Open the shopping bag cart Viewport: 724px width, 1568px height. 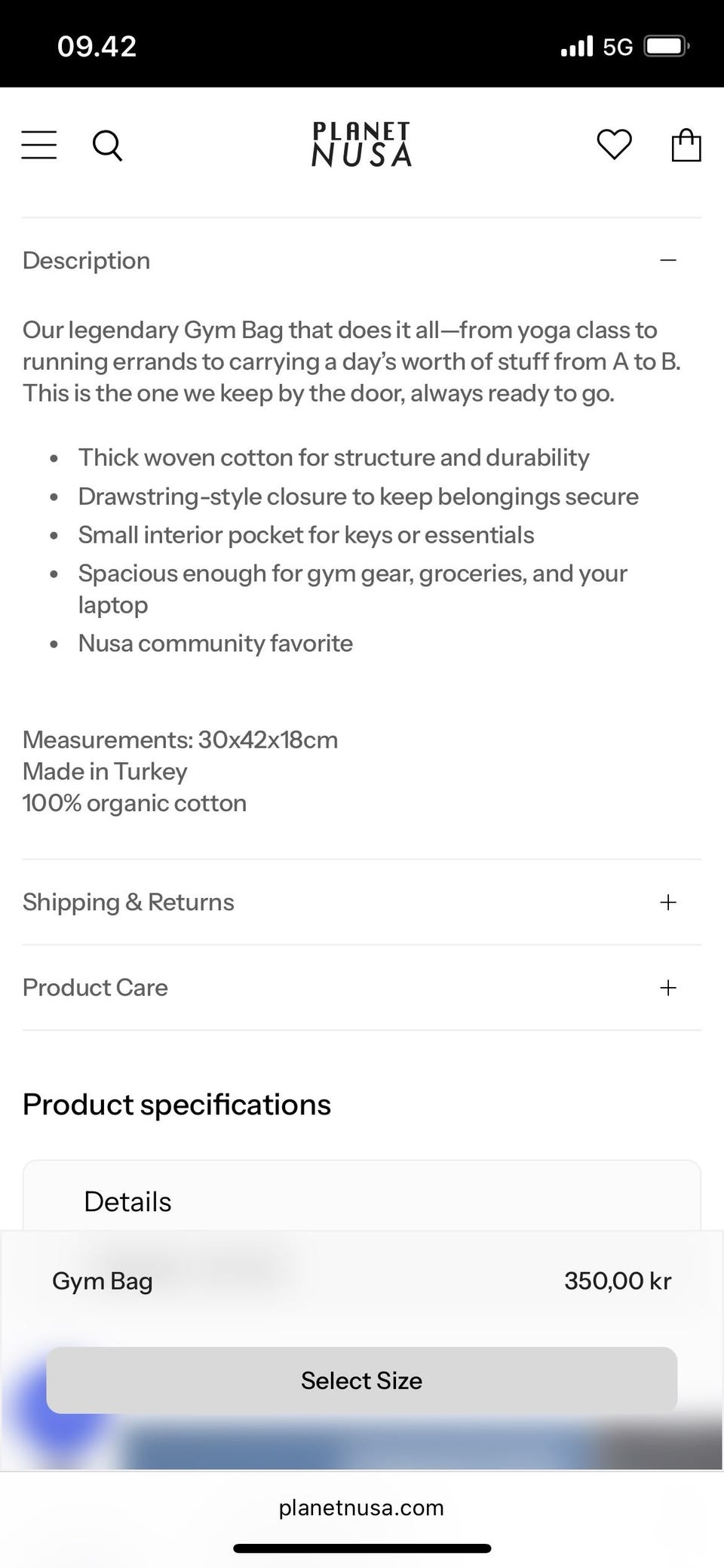click(686, 145)
